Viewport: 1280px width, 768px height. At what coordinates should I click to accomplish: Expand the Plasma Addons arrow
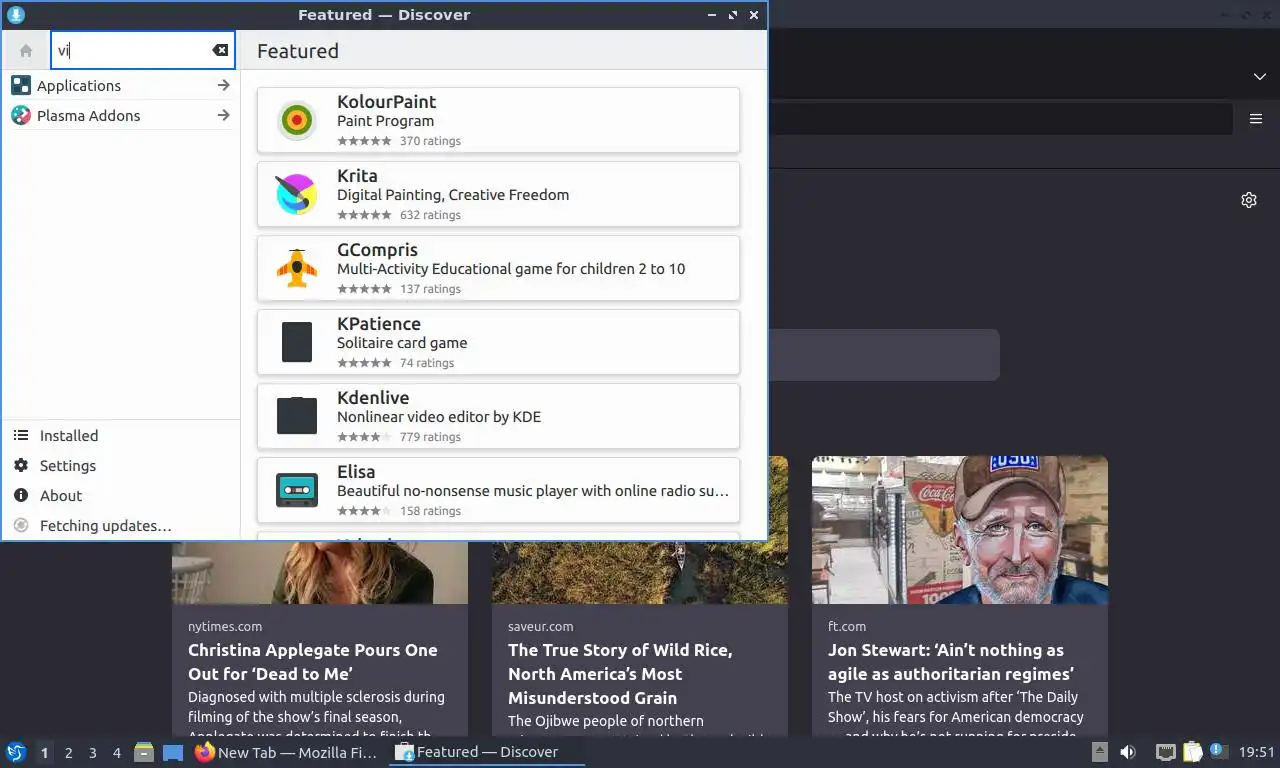tap(223, 116)
